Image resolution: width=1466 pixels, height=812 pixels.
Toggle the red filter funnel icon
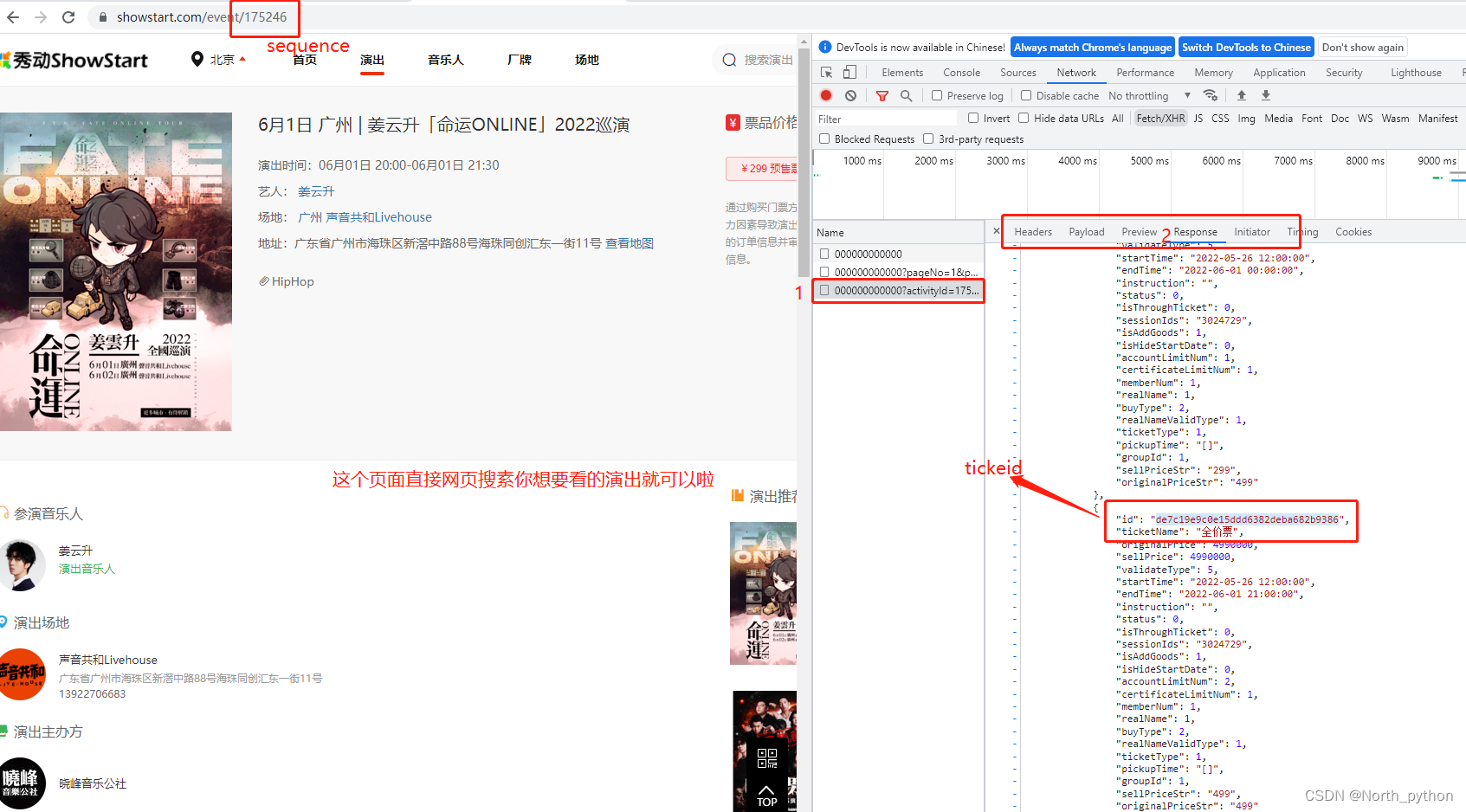pyautogui.click(x=882, y=95)
